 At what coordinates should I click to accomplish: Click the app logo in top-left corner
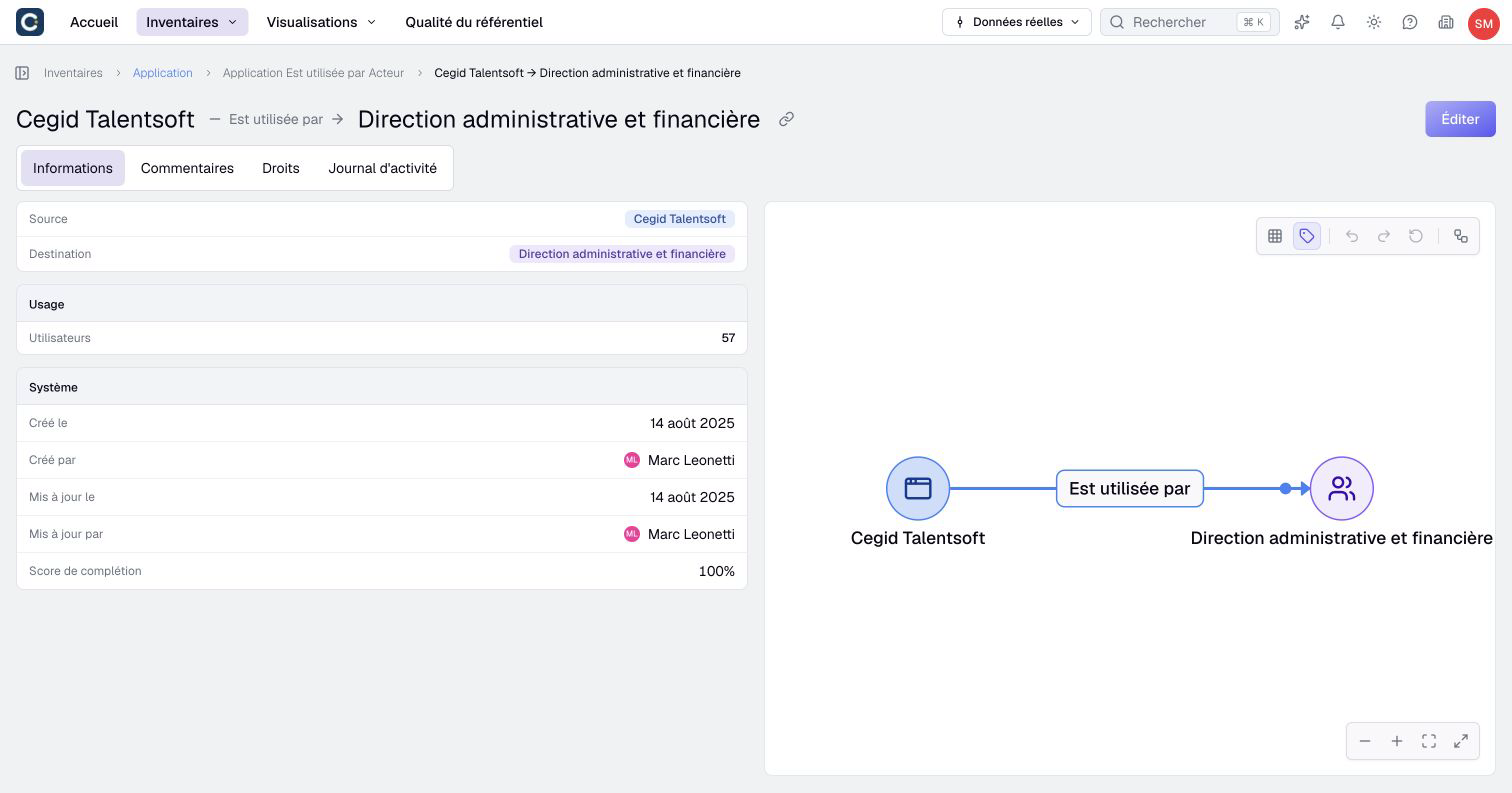30,22
